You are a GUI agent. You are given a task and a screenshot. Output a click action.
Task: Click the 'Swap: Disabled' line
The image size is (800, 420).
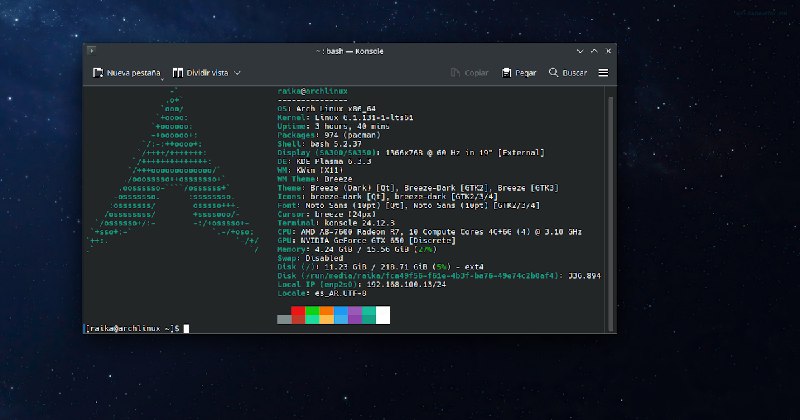tap(310, 258)
